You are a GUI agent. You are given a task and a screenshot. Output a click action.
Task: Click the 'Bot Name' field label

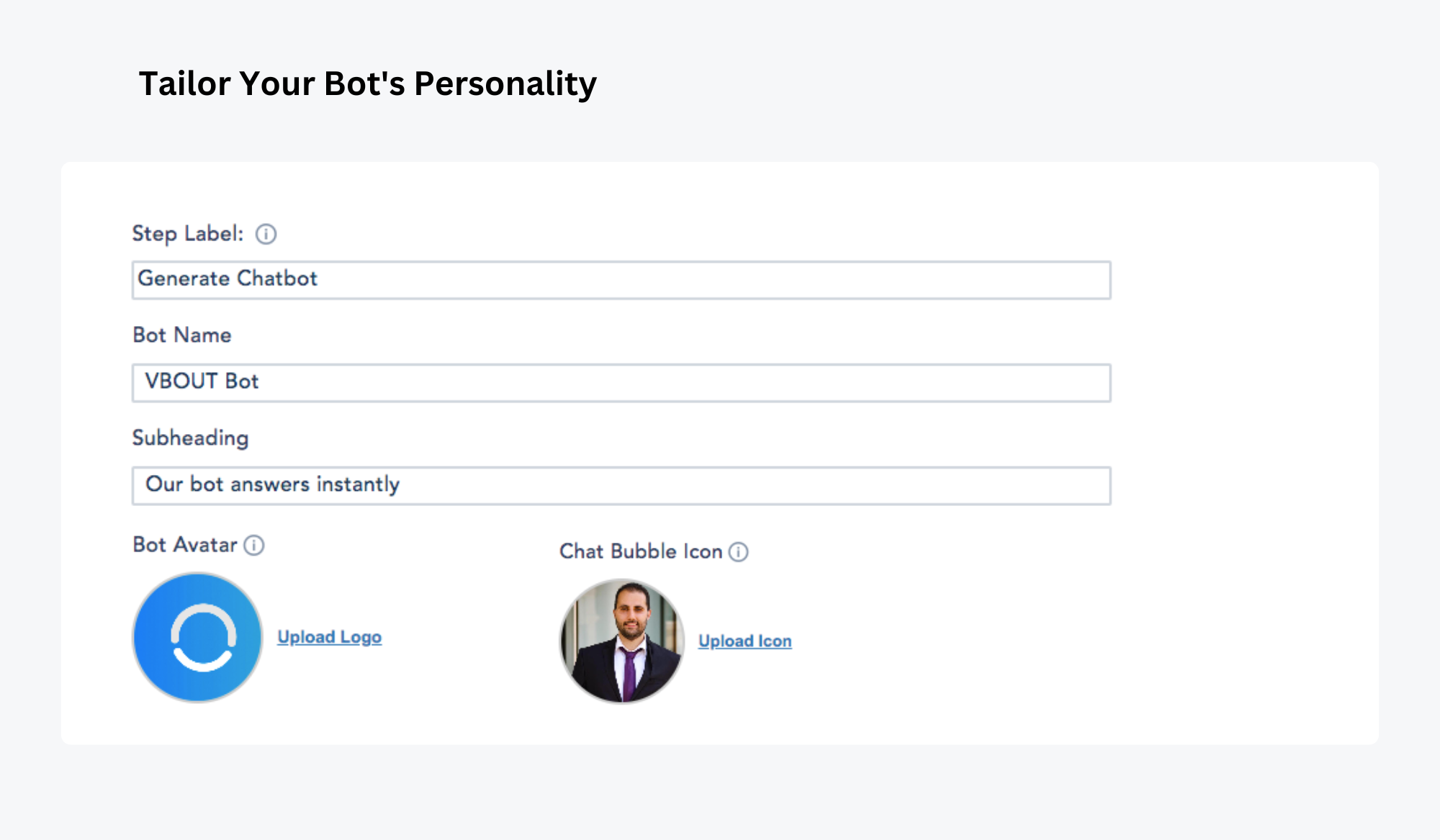pyautogui.click(x=182, y=335)
